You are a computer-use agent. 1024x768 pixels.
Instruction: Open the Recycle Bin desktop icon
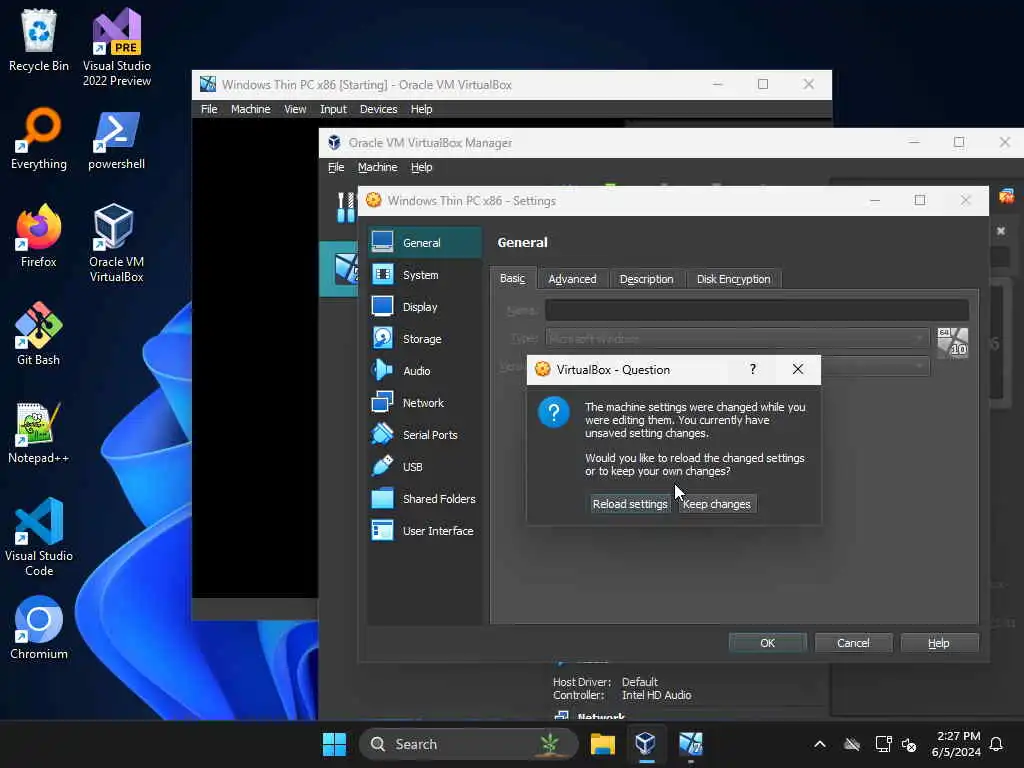point(39,40)
